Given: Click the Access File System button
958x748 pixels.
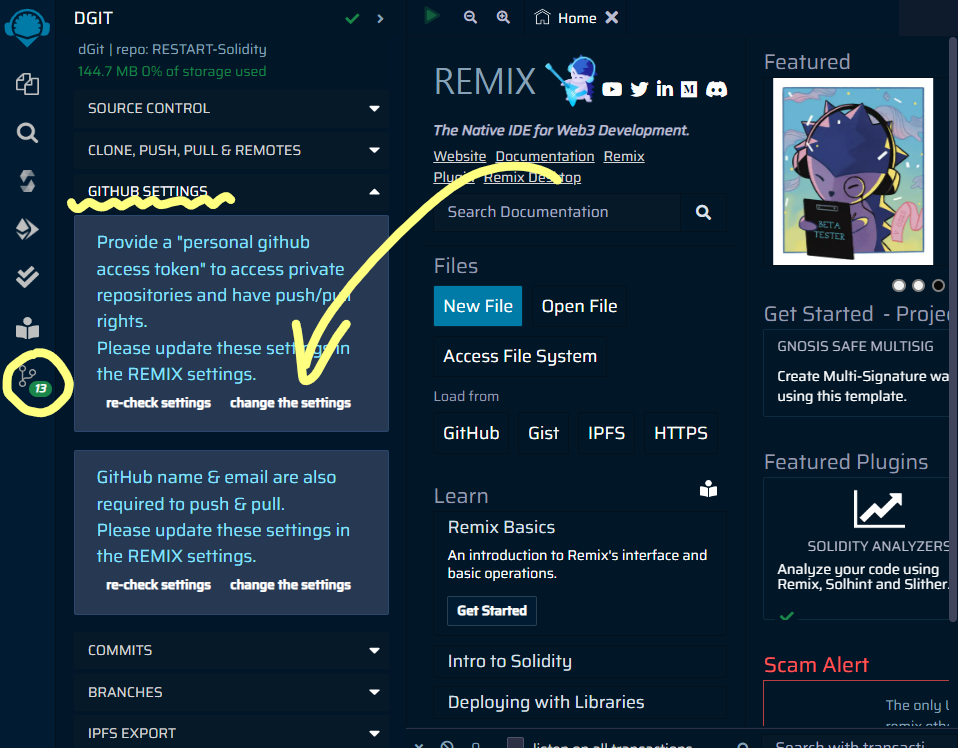Looking at the screenshot, I should (520, 356).
